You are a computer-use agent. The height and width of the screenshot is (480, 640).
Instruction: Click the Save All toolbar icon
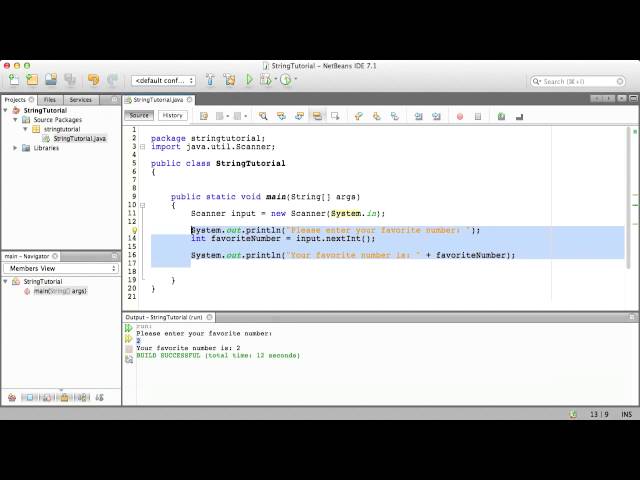[70, 80]
